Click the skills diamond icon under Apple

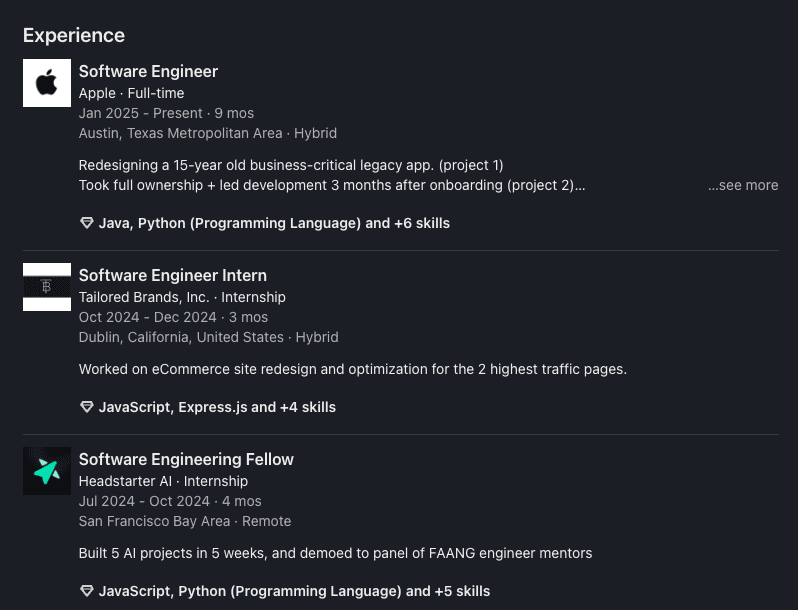point(86,223)
